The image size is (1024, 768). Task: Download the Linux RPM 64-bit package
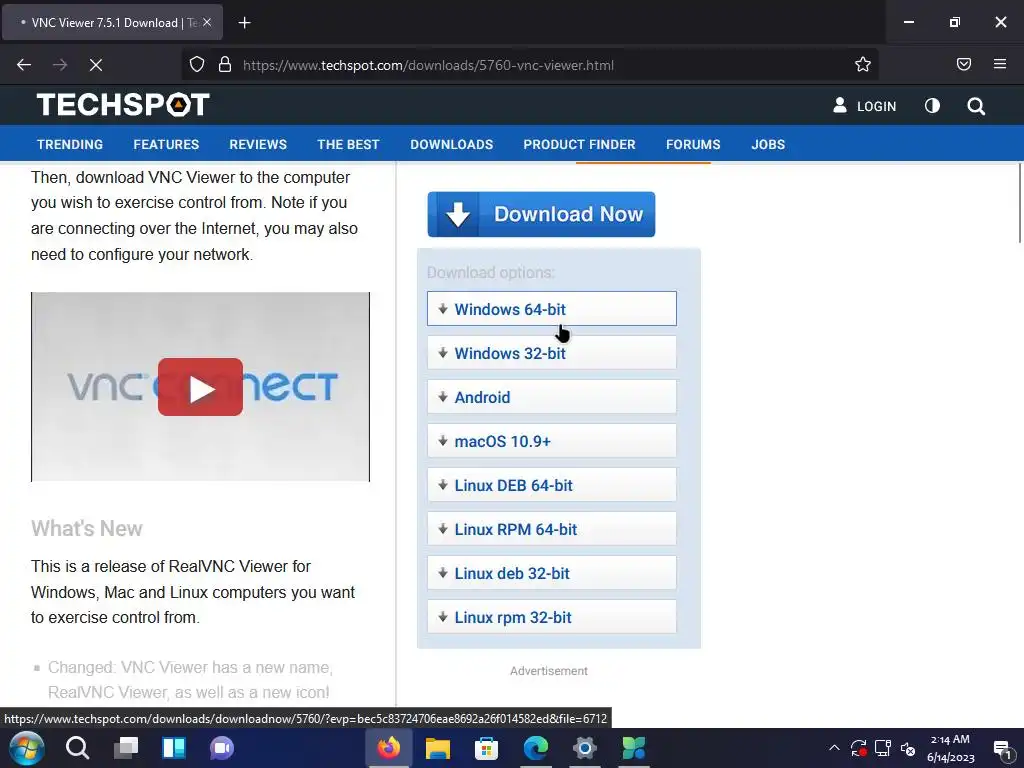point(552,529)
